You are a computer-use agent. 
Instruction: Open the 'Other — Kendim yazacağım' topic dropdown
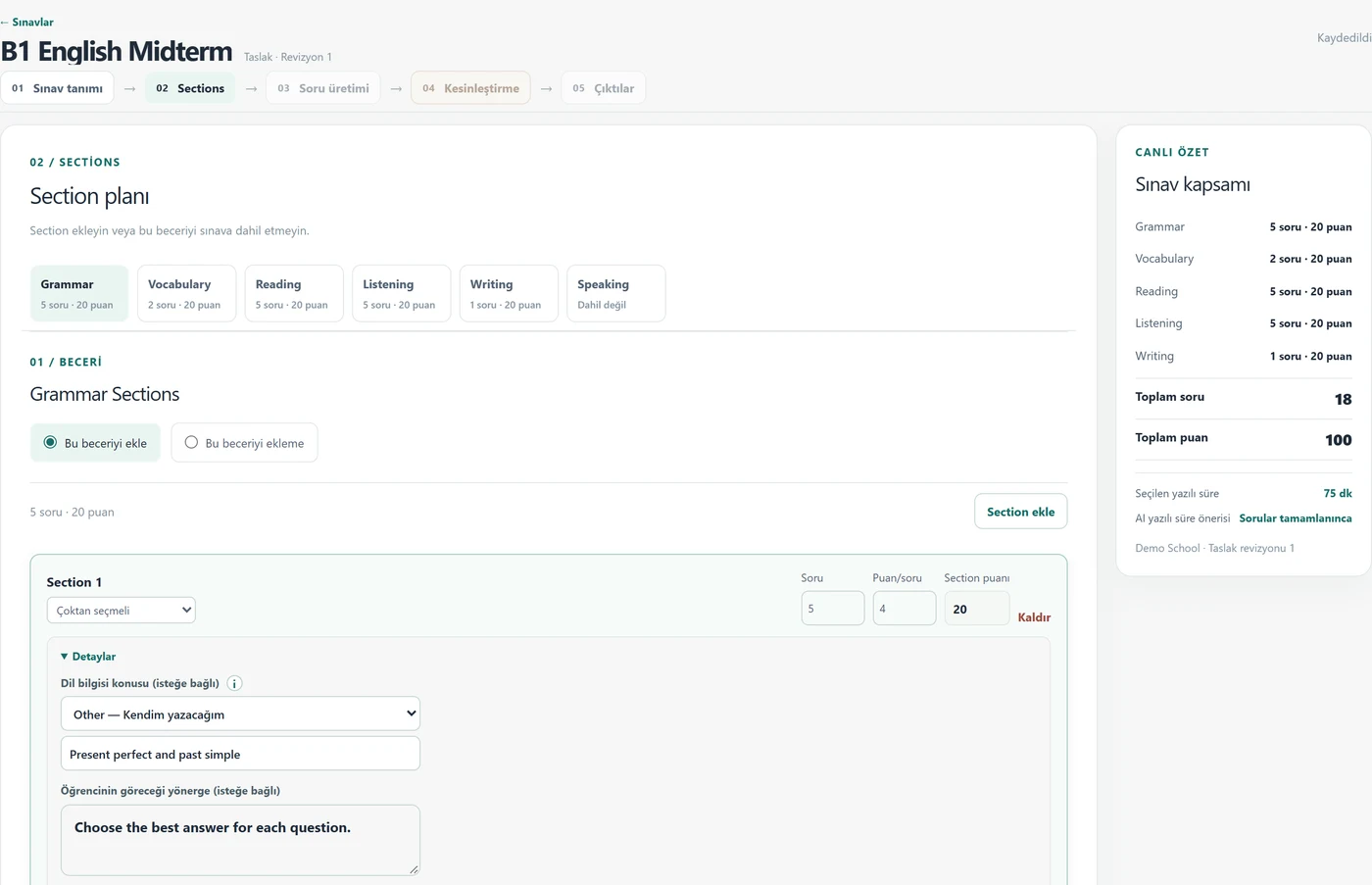[x=240, y=713]
